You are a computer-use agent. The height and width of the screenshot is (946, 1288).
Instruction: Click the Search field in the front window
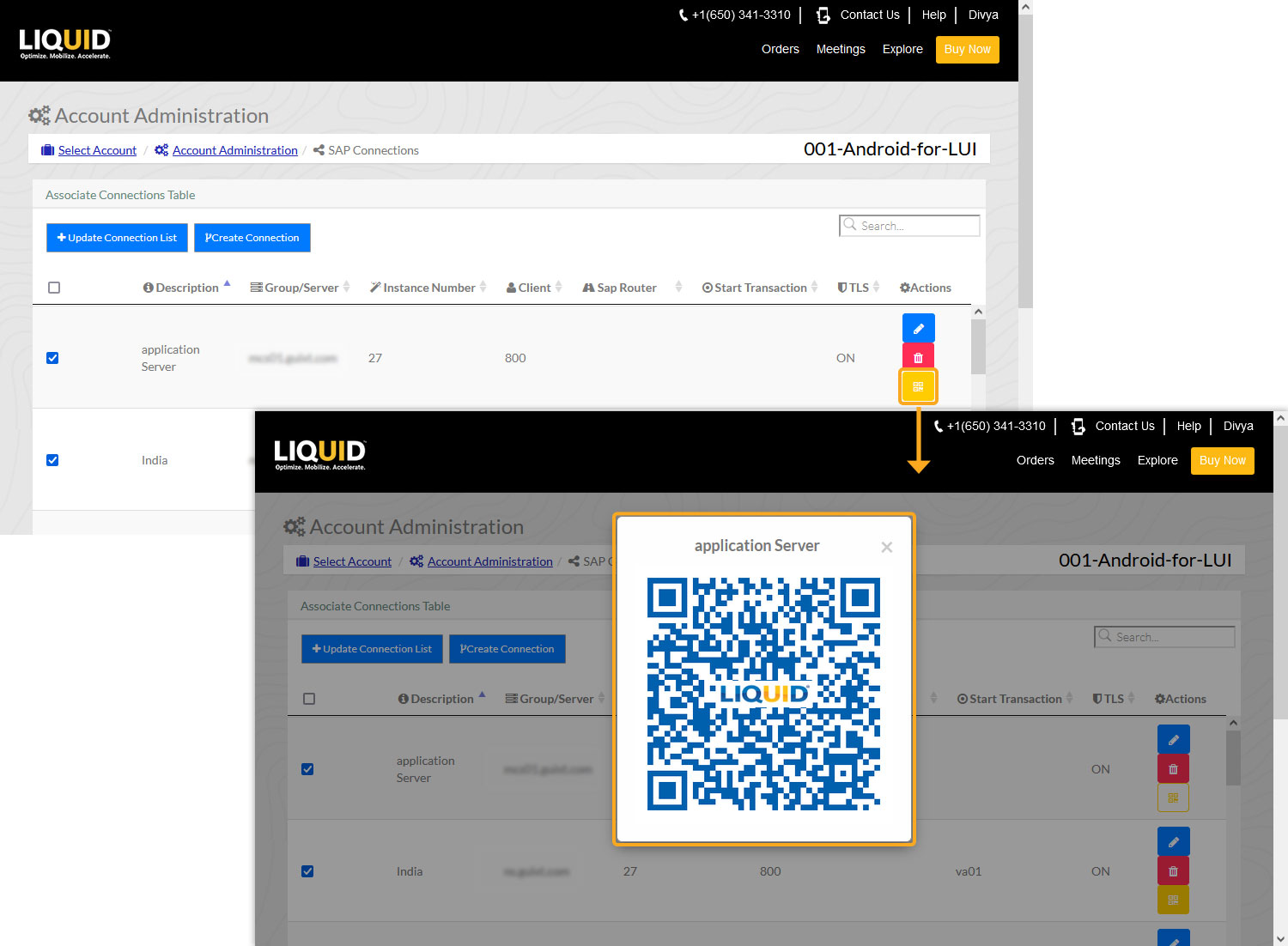[1164, 637]
